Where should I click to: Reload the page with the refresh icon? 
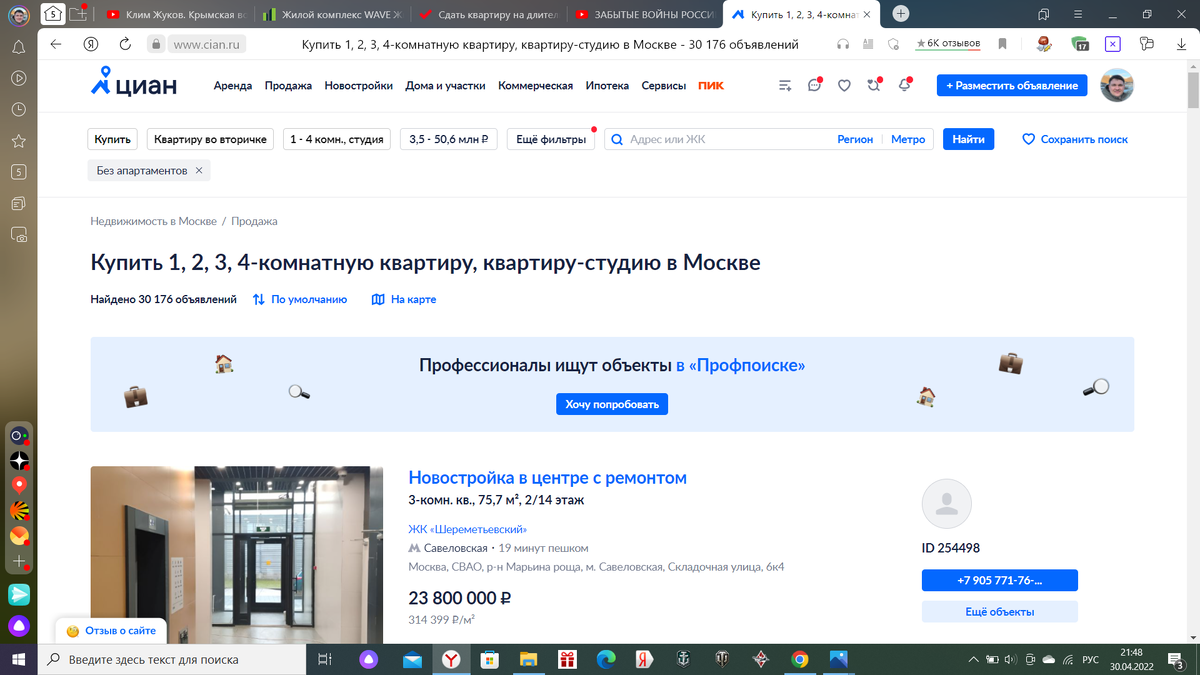(x=125, y=44)
